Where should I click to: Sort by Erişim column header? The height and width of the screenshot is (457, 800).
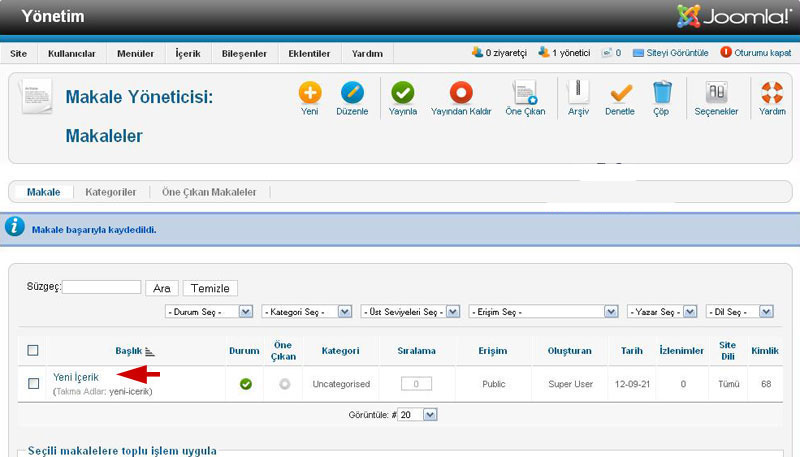[493, 351]
